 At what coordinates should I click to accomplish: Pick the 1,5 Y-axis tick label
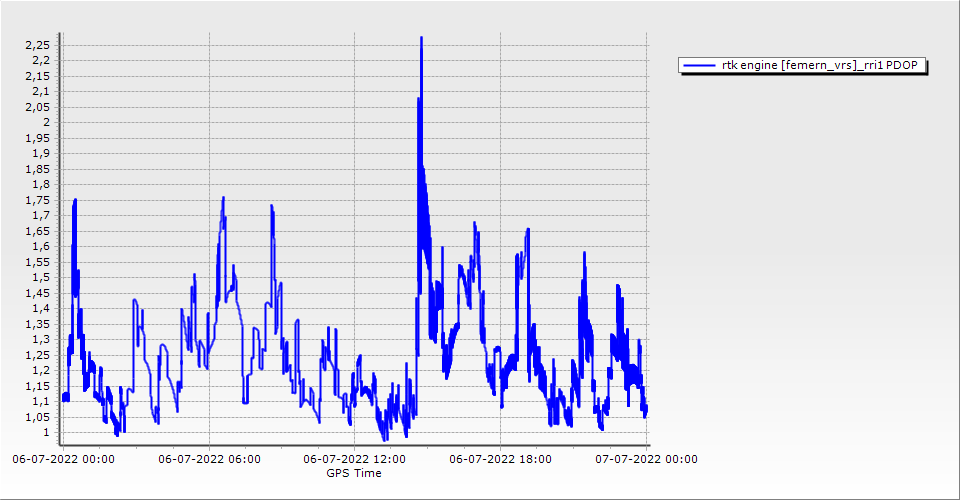tap(41, 277)
